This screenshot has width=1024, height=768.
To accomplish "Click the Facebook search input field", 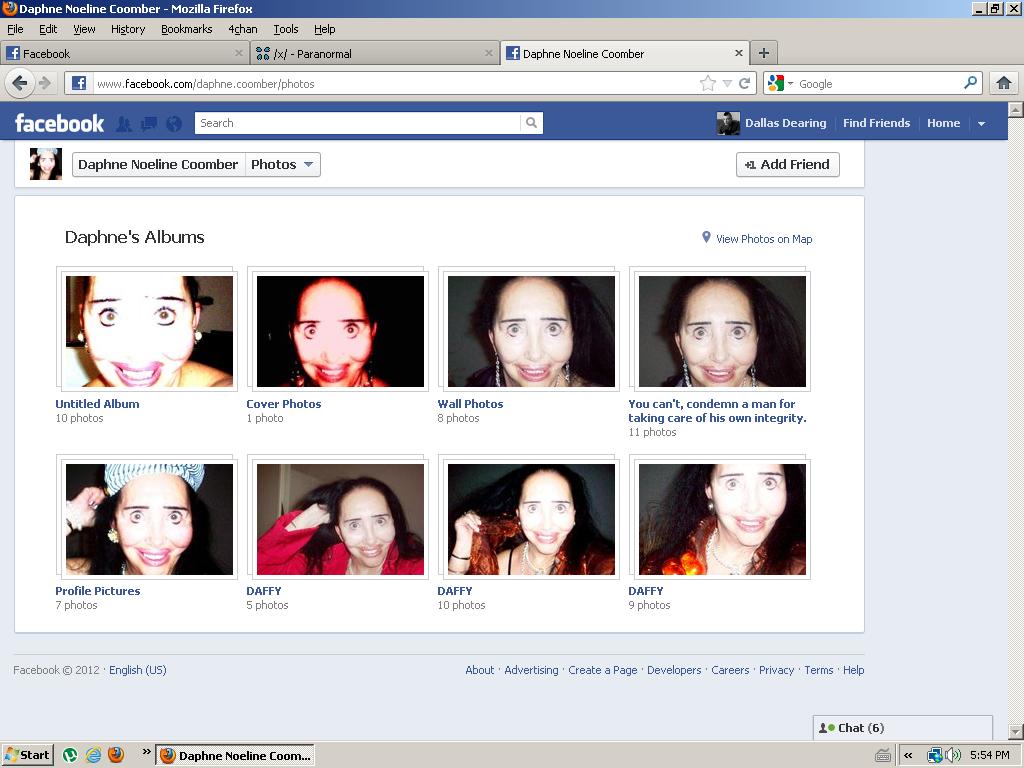I will (357, 123).
